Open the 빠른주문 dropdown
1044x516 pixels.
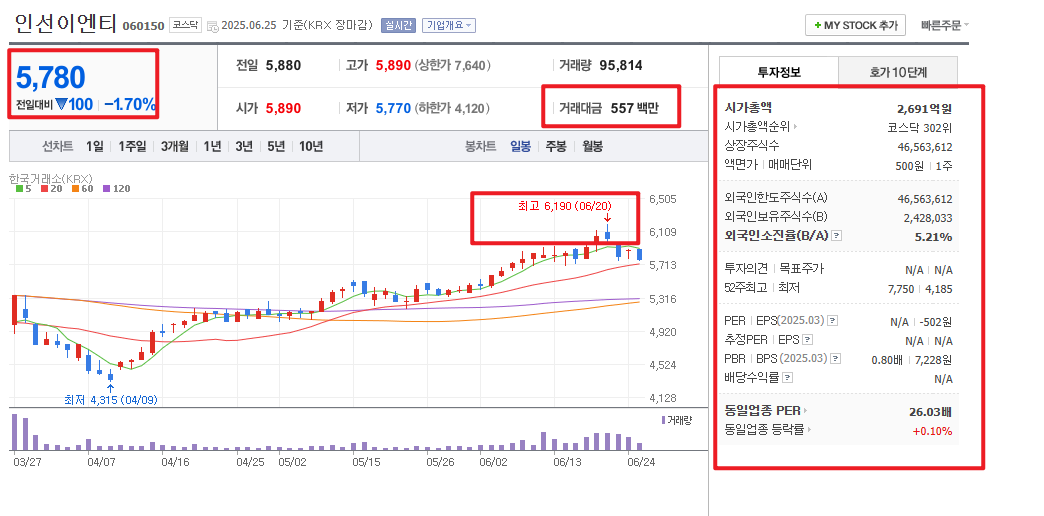pyautogui.click(x=945, y=26)
